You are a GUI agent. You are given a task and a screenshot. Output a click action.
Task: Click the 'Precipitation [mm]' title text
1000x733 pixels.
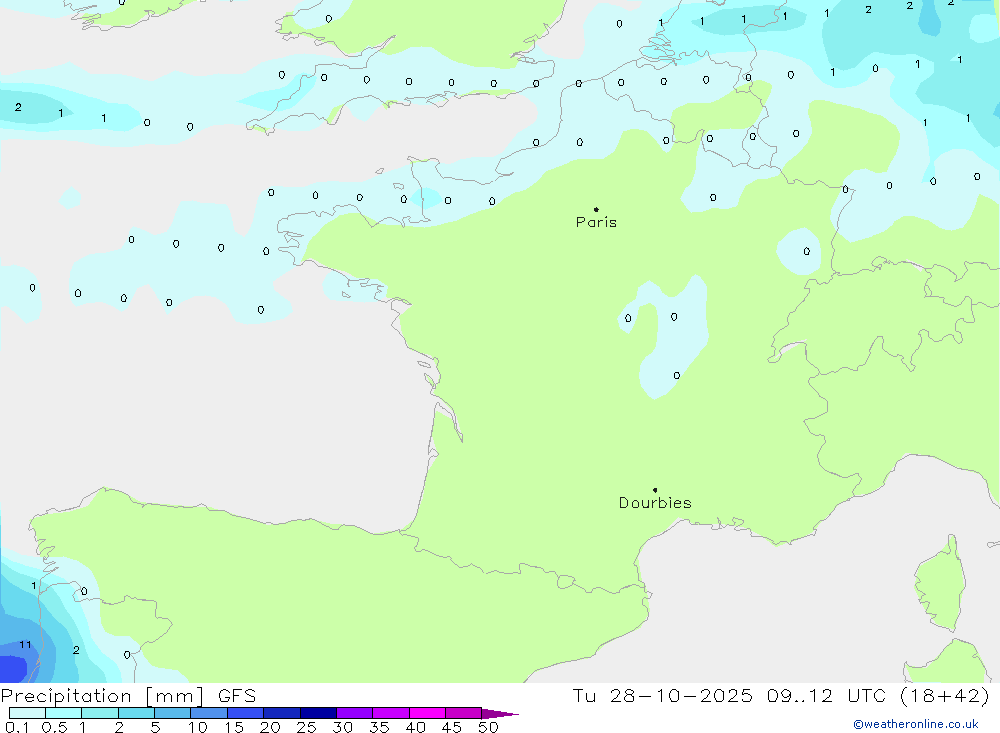[102, 696]
